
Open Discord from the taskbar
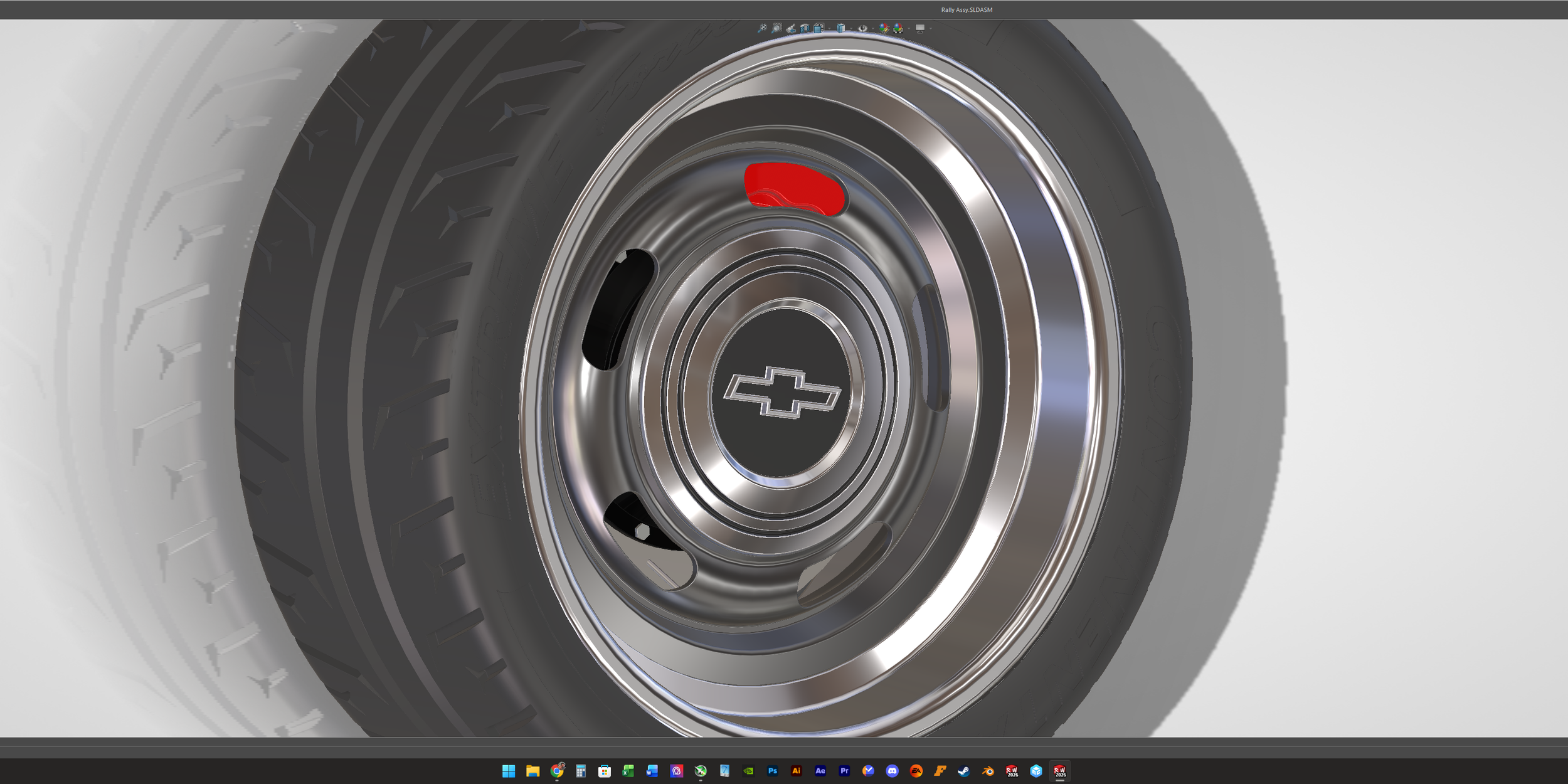893,771
